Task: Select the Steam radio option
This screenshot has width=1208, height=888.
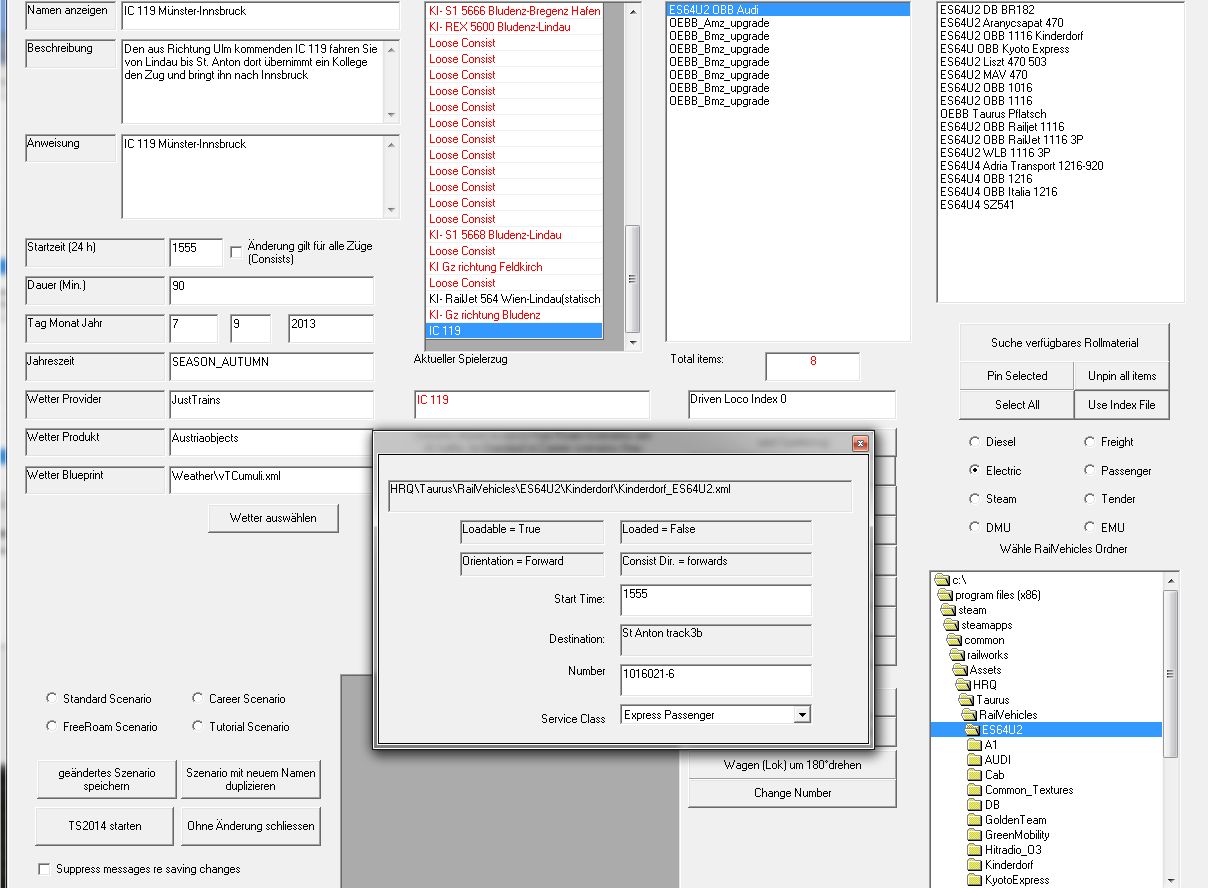Action: [975, 498]
